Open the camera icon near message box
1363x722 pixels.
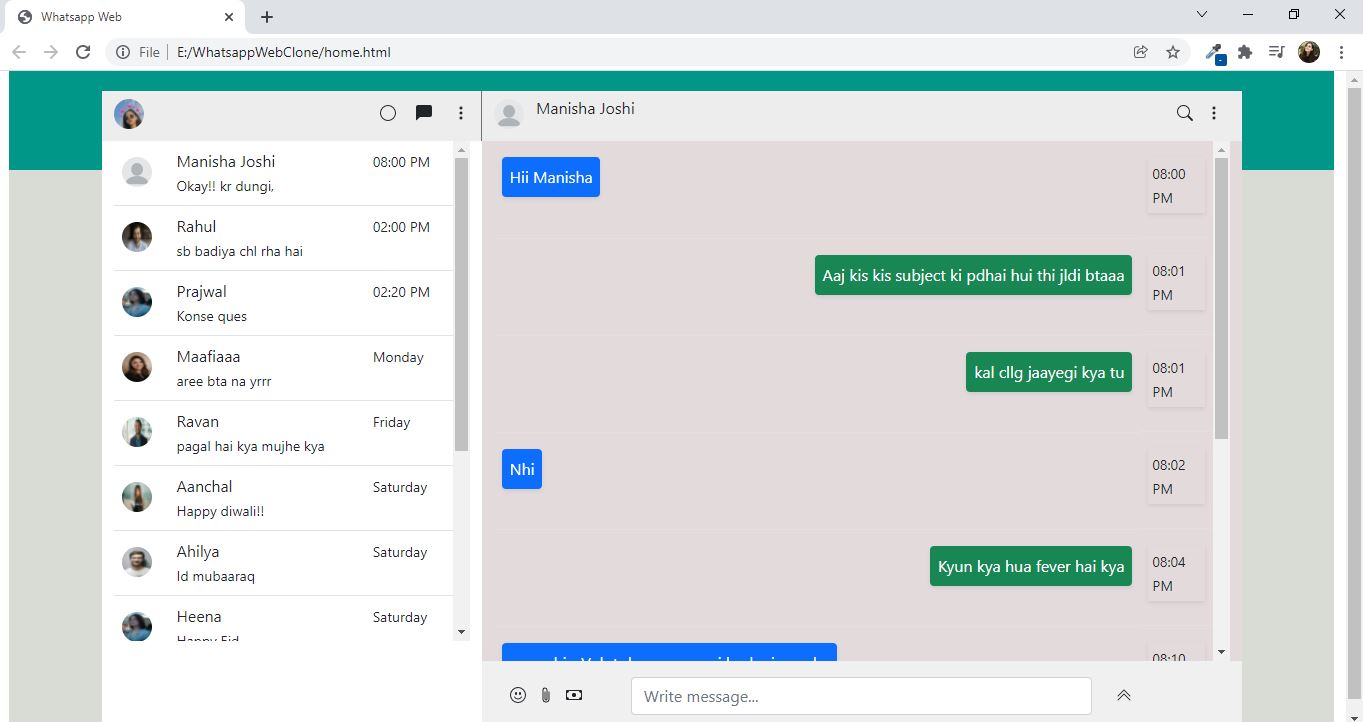[573, 694]
